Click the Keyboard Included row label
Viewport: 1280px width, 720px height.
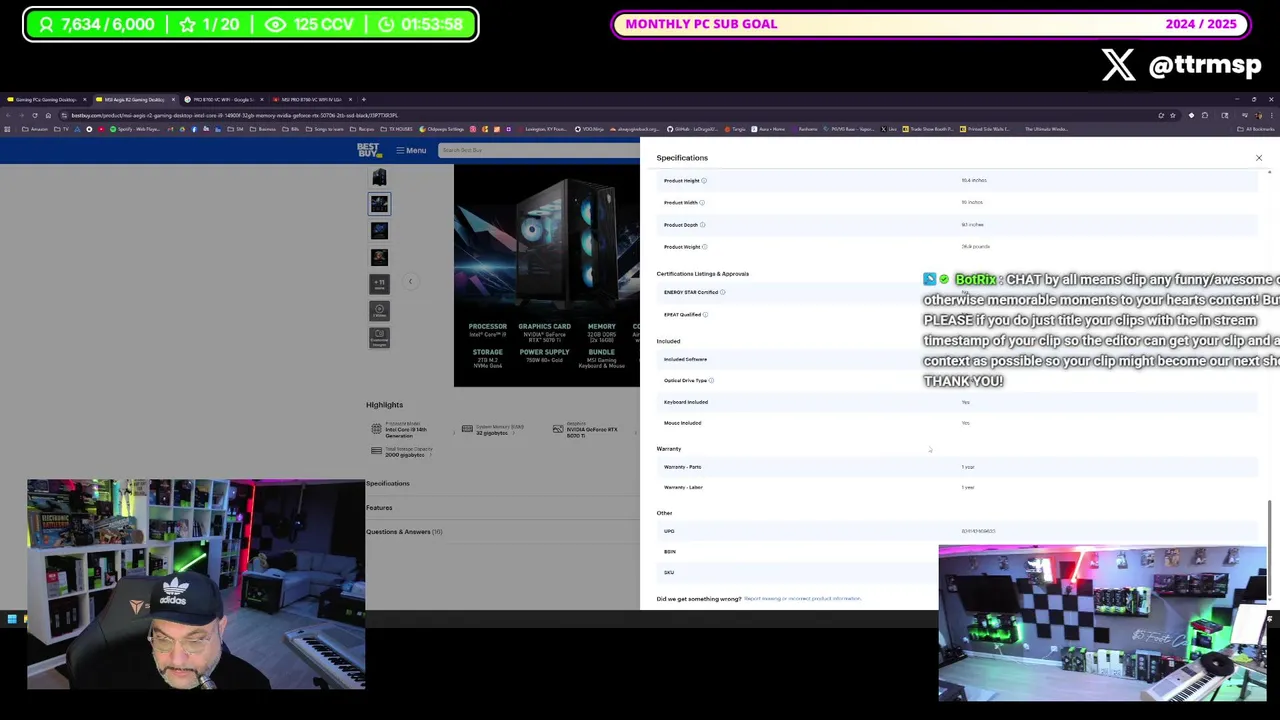[686, 402]
